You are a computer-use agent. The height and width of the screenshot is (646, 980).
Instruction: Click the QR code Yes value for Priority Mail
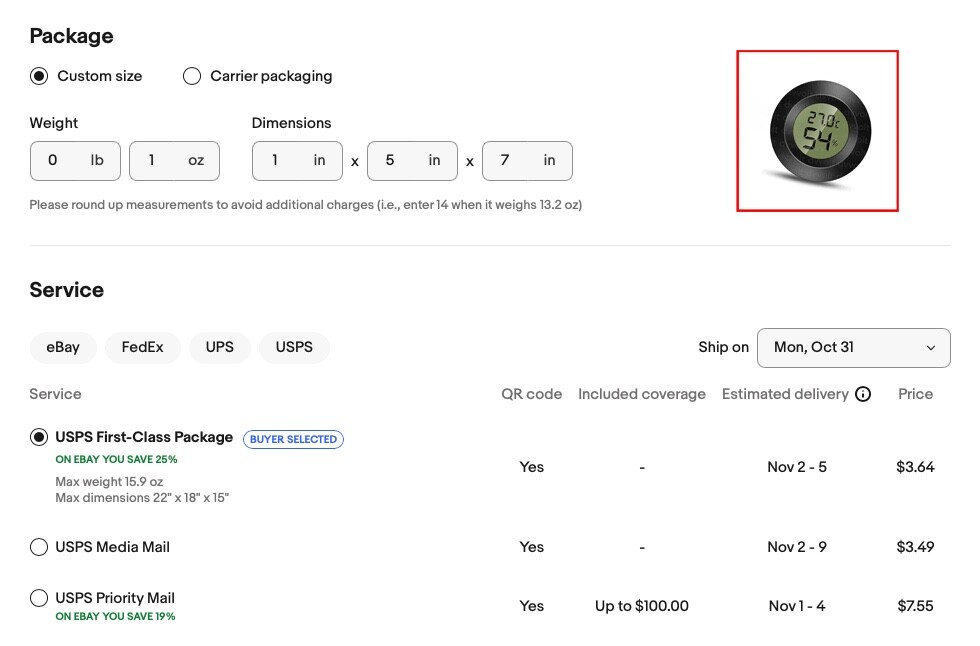531,605
